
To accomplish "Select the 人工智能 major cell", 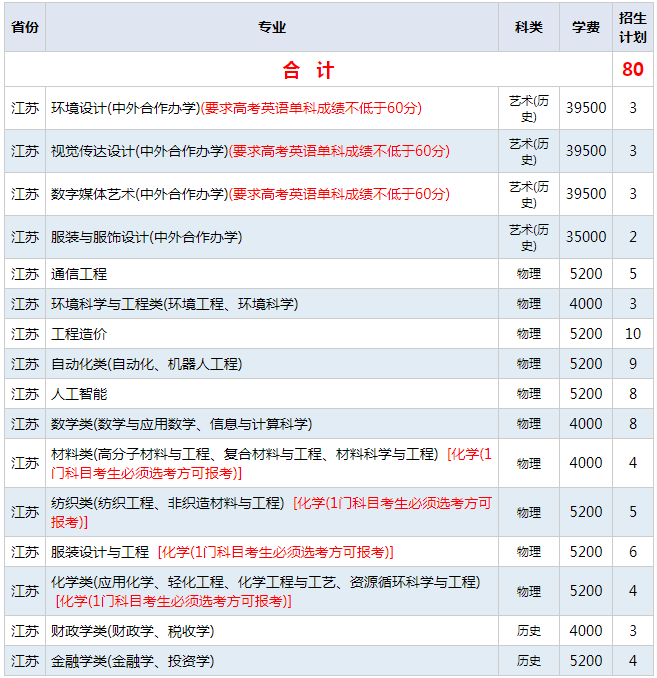I will [272, 393].
